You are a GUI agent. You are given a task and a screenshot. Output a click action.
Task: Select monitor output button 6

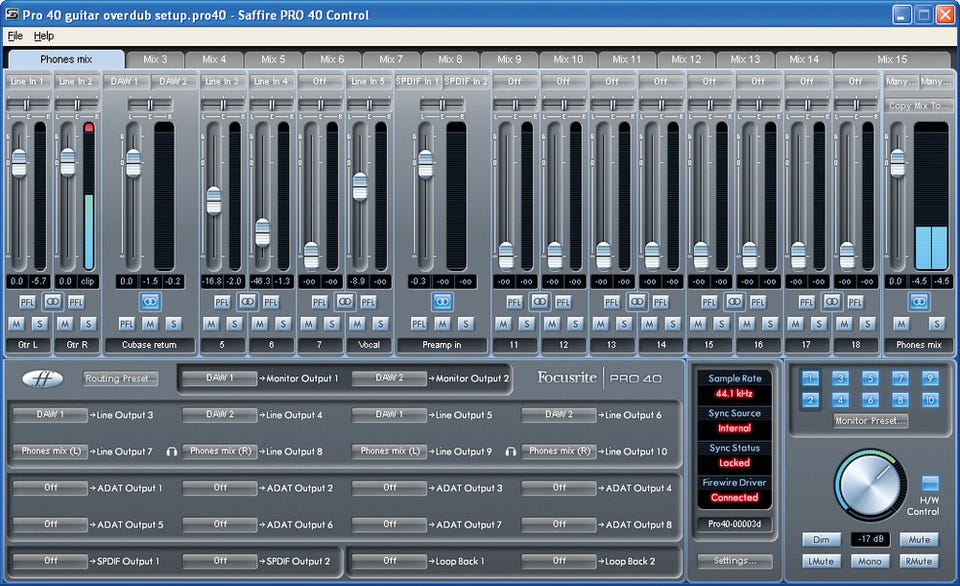[870, 400]
